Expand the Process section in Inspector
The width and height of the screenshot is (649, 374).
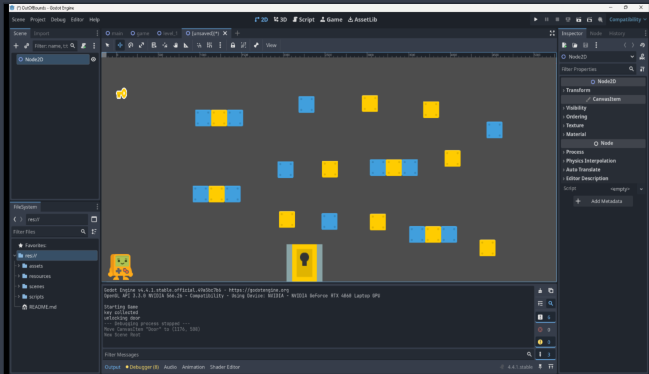click(603, 152)
